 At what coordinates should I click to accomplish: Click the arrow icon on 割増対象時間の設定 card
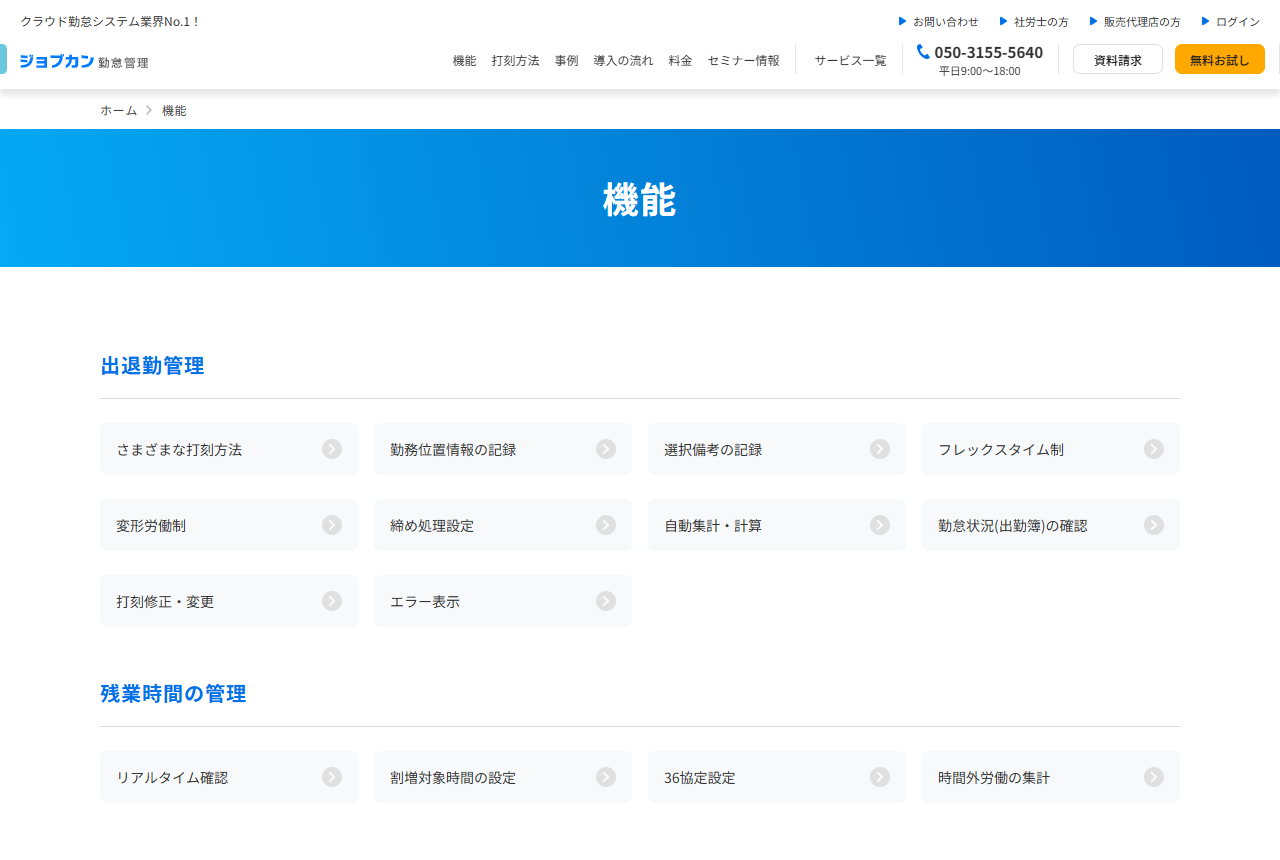coord(606,777)
